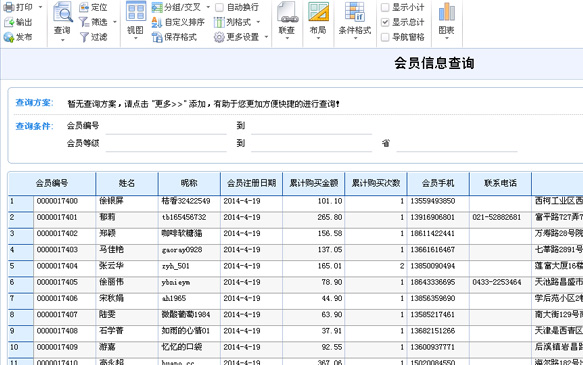Click the 图表 chart icon
The image size is (583, 365).
click(x=447, y=12)
